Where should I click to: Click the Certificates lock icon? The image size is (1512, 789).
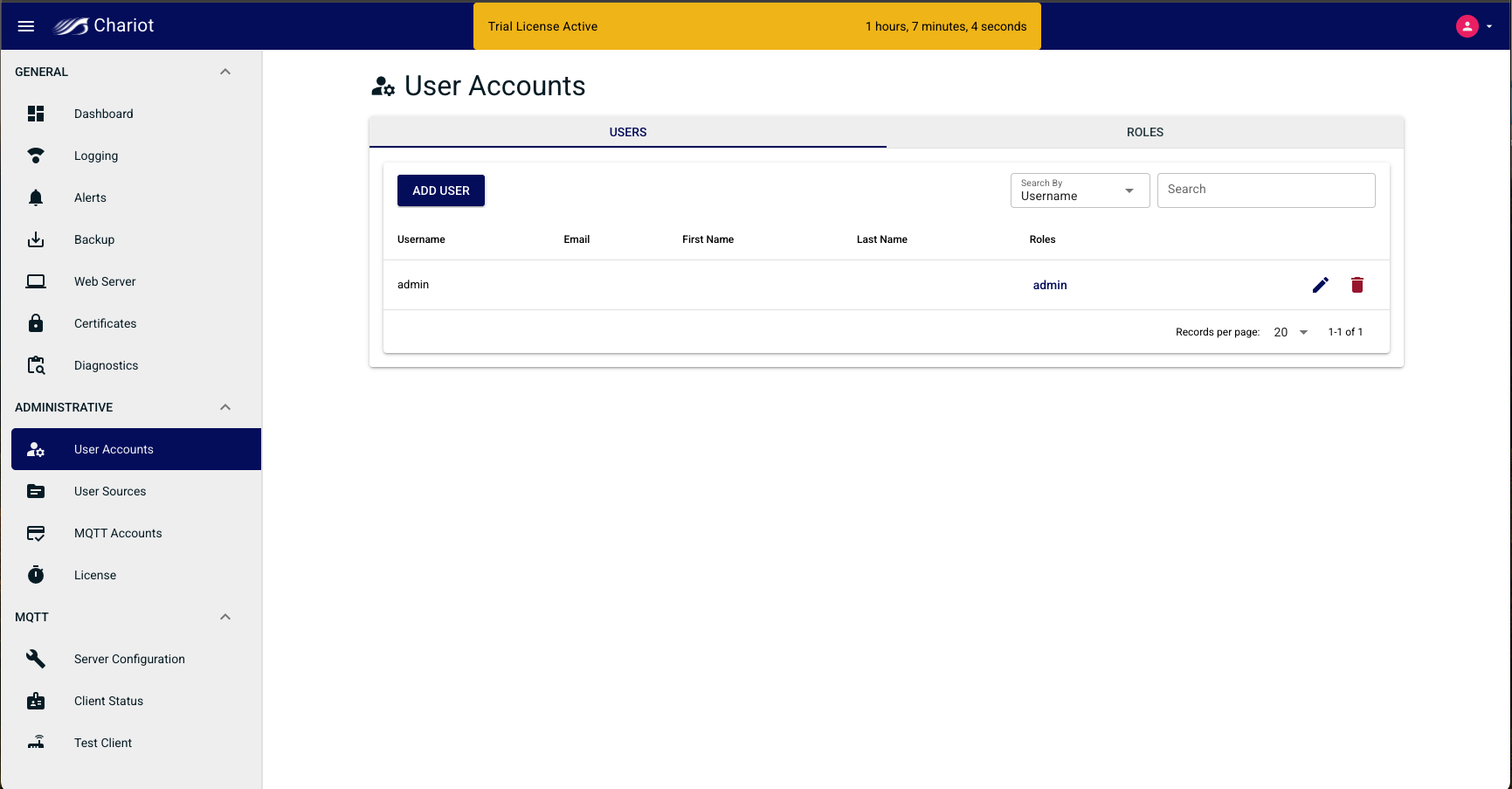pos(36,323)
